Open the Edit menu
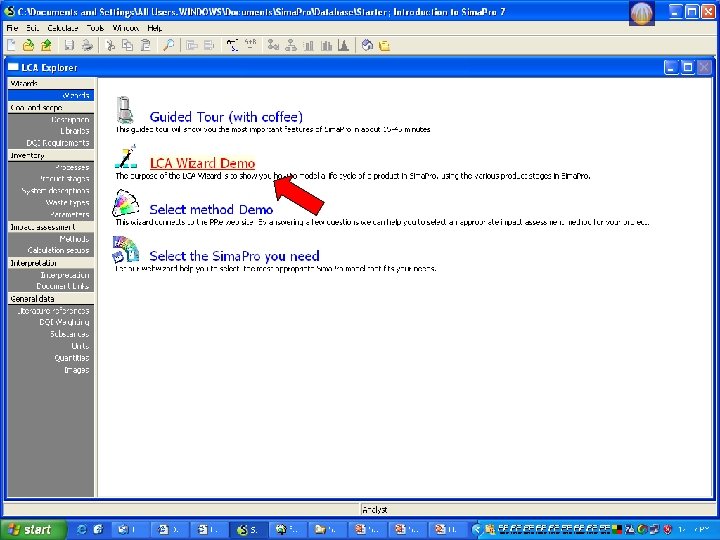 (32, 28)
